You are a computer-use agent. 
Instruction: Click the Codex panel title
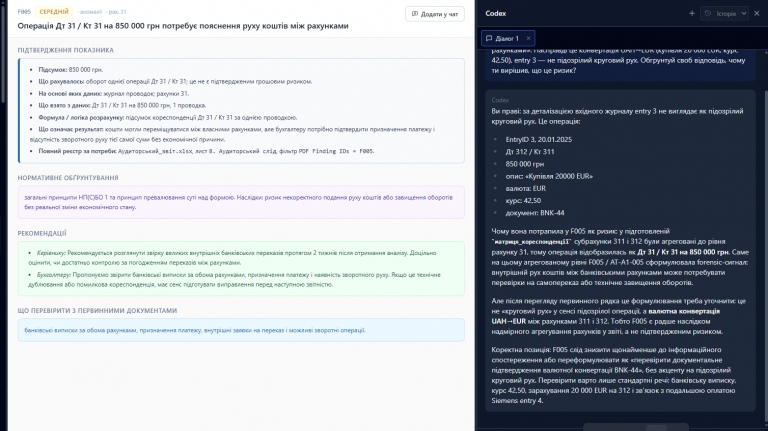click(496, 14)
